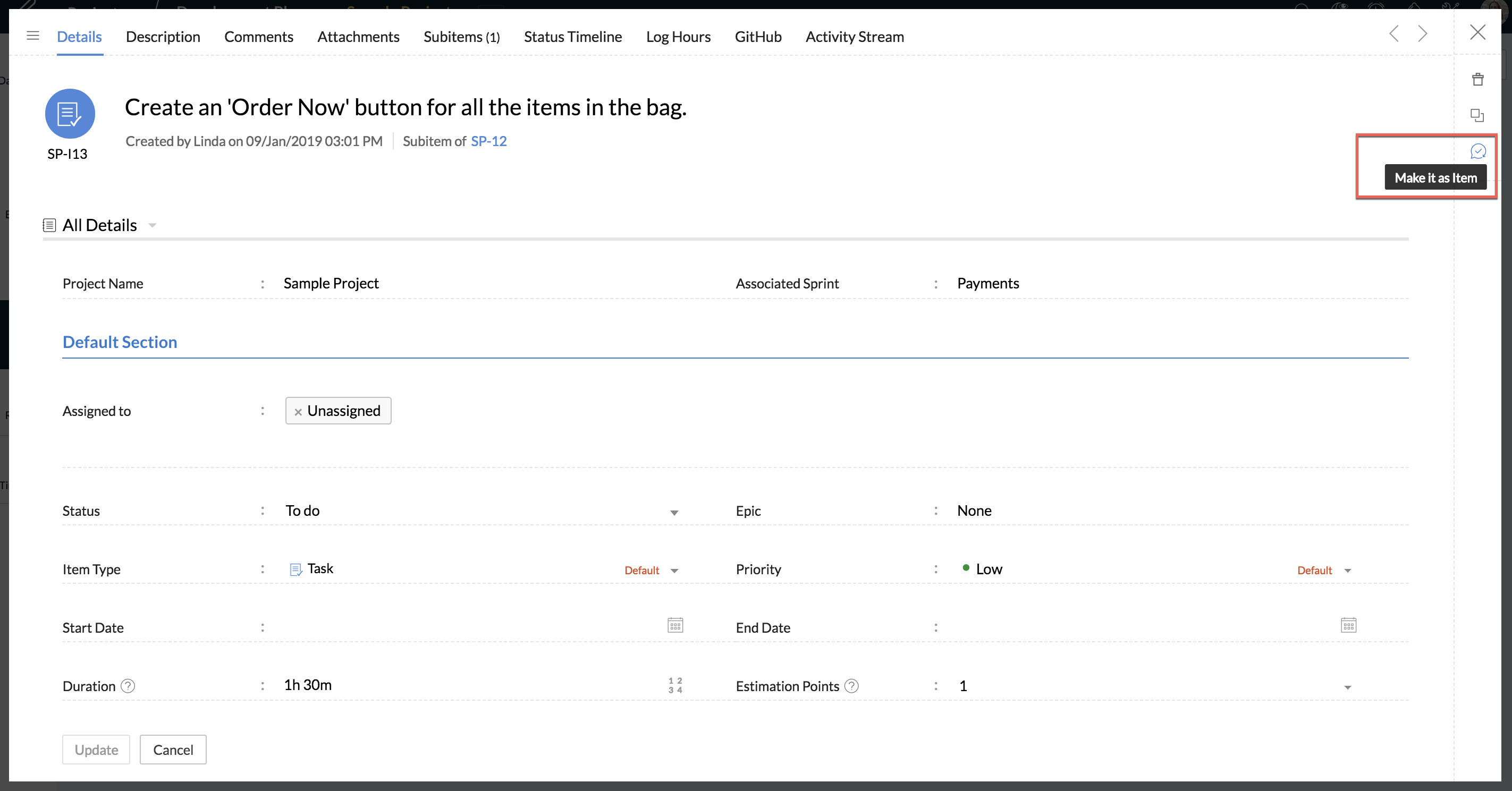
Task: Click the hamburger menu icon
Action: point(33,36)
